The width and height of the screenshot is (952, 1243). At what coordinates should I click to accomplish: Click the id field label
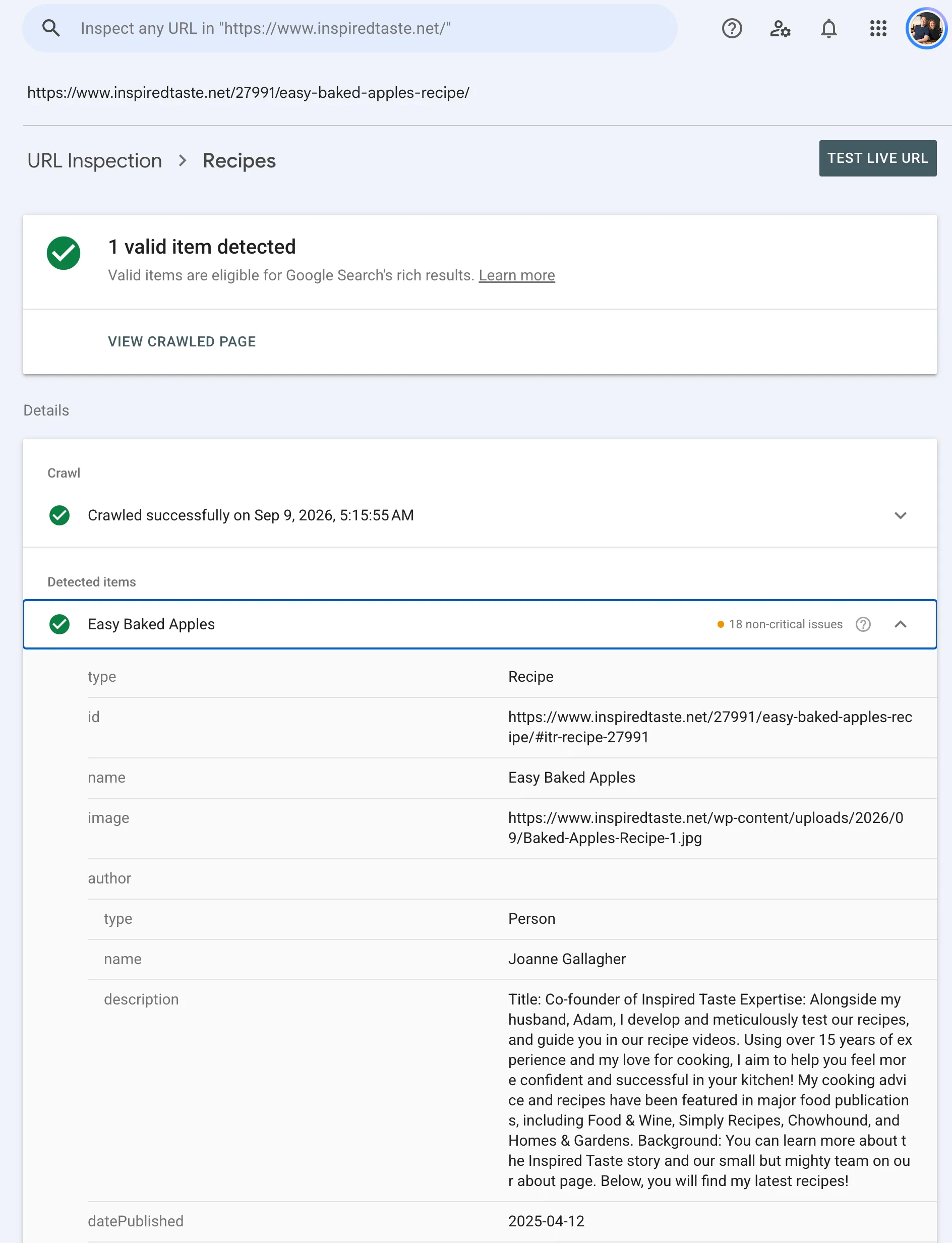pos(93,717)
